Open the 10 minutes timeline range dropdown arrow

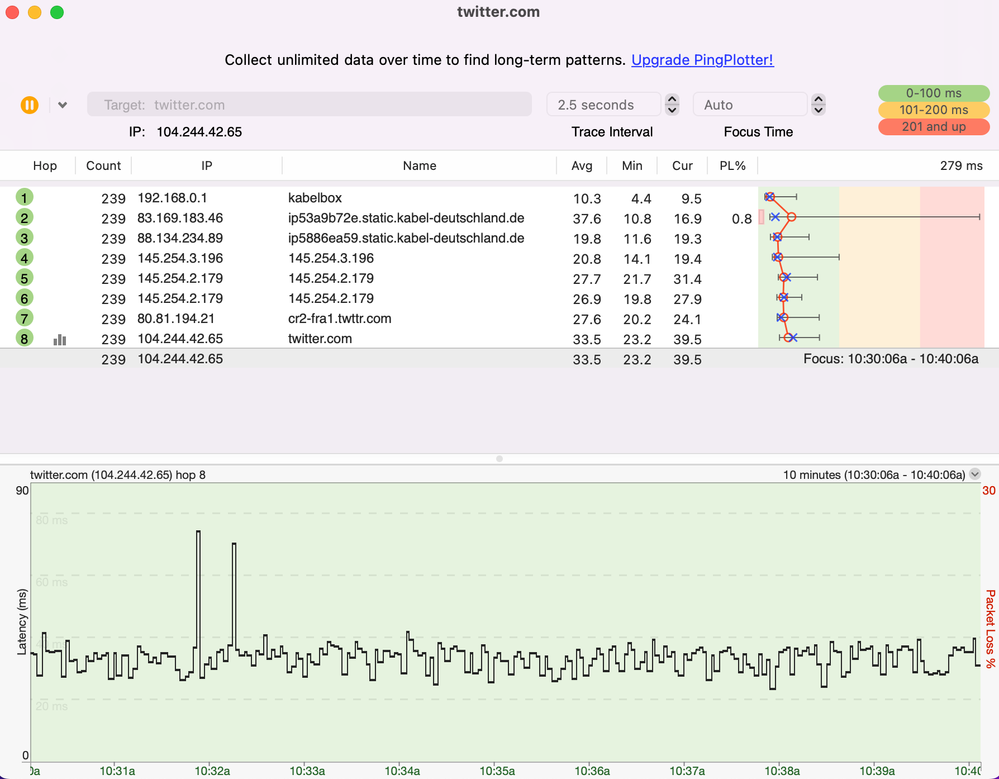975,475
